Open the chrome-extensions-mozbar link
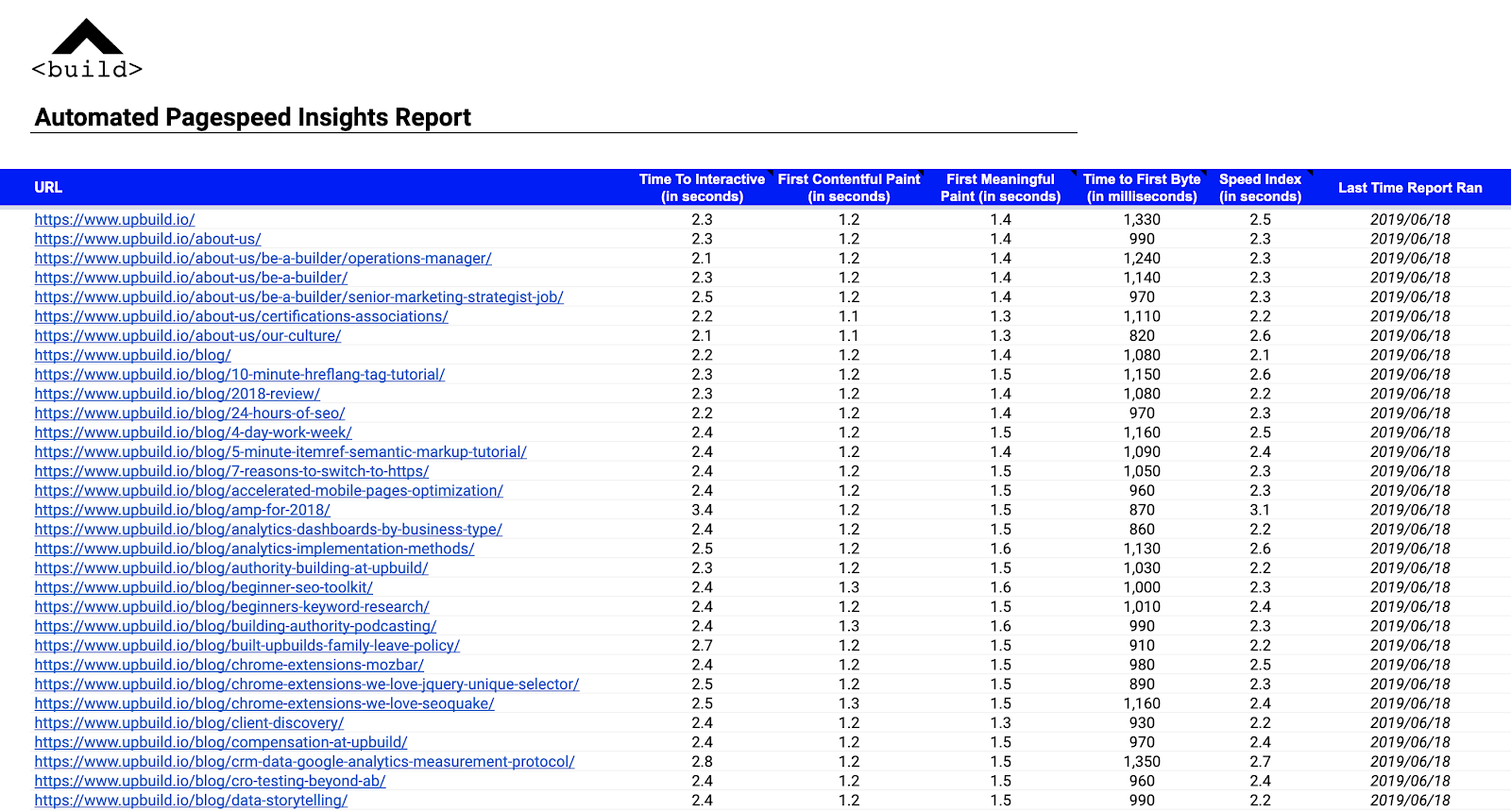Image resolution: width=1511 pixels, height=812 pixels. 229,665
